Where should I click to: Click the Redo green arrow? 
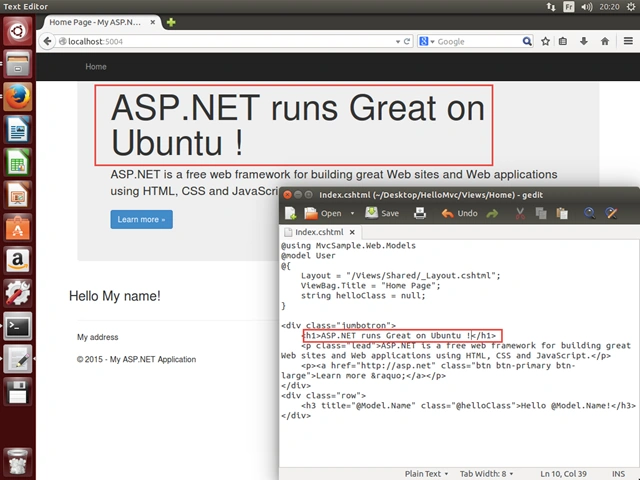coord(492,213)
